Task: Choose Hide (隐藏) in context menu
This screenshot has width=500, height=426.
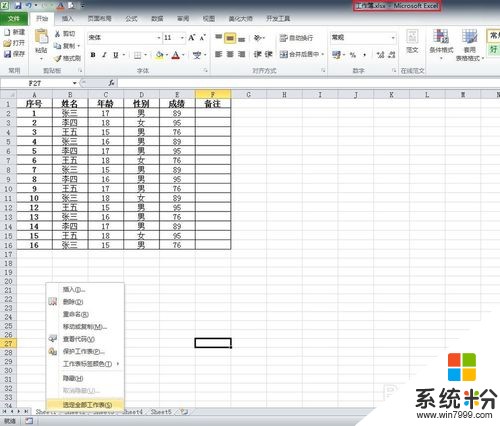Action: (x=85, y=378)
